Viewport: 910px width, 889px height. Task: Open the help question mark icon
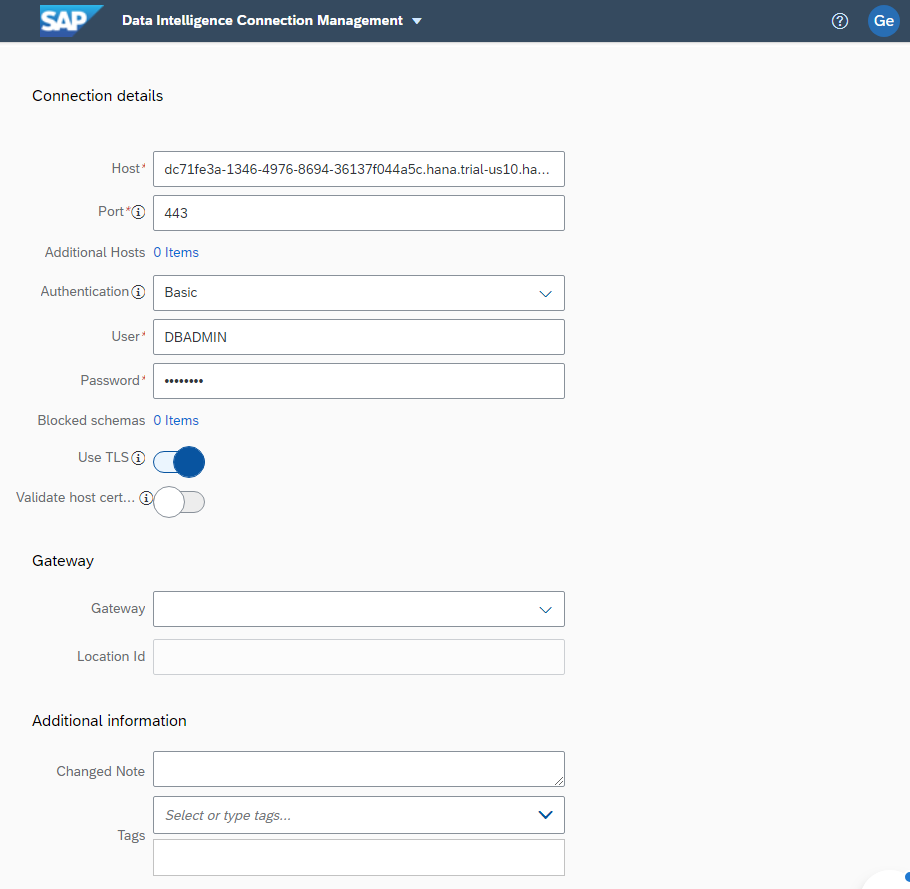coord(840,21)
